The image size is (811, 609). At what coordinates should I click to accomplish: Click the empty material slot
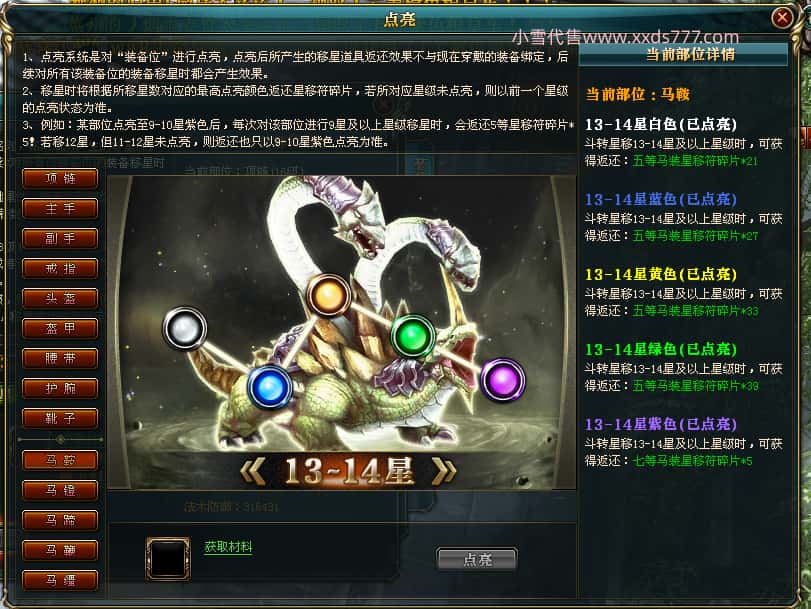pos(168,559)
